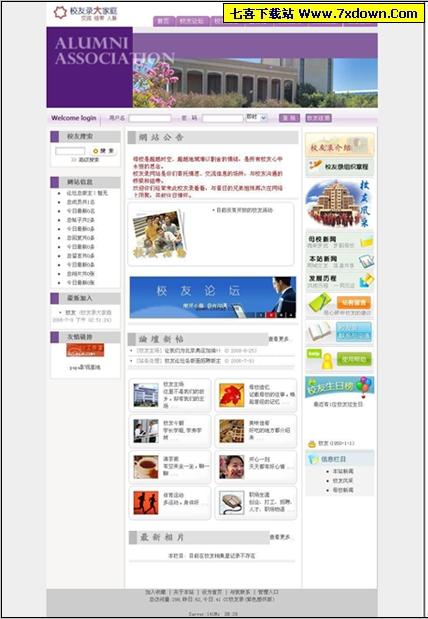
Task: Open the 校友录介绍 introduction banner
Action: click(340, 146)
